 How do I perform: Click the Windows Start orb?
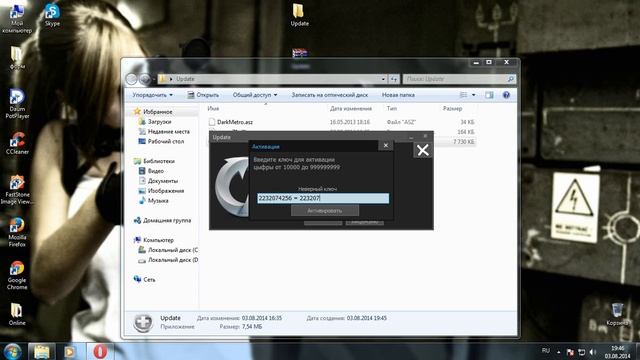pos(12,351)
